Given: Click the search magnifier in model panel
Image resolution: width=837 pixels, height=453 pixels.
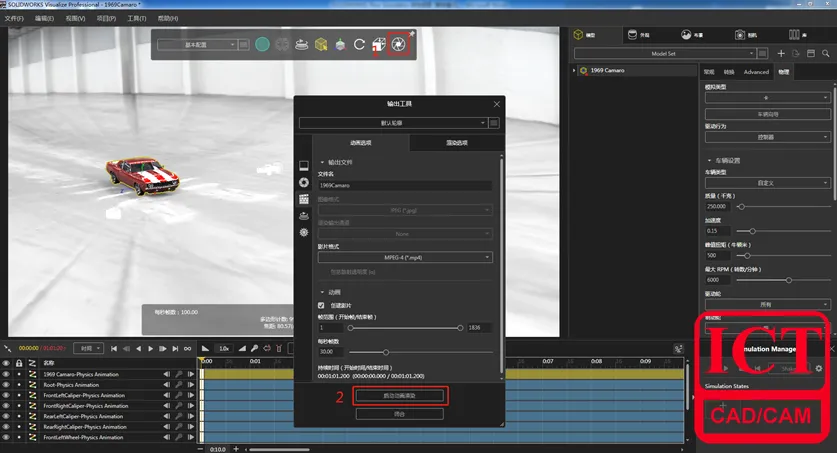Looking at the screenshot, I should 826,53.
